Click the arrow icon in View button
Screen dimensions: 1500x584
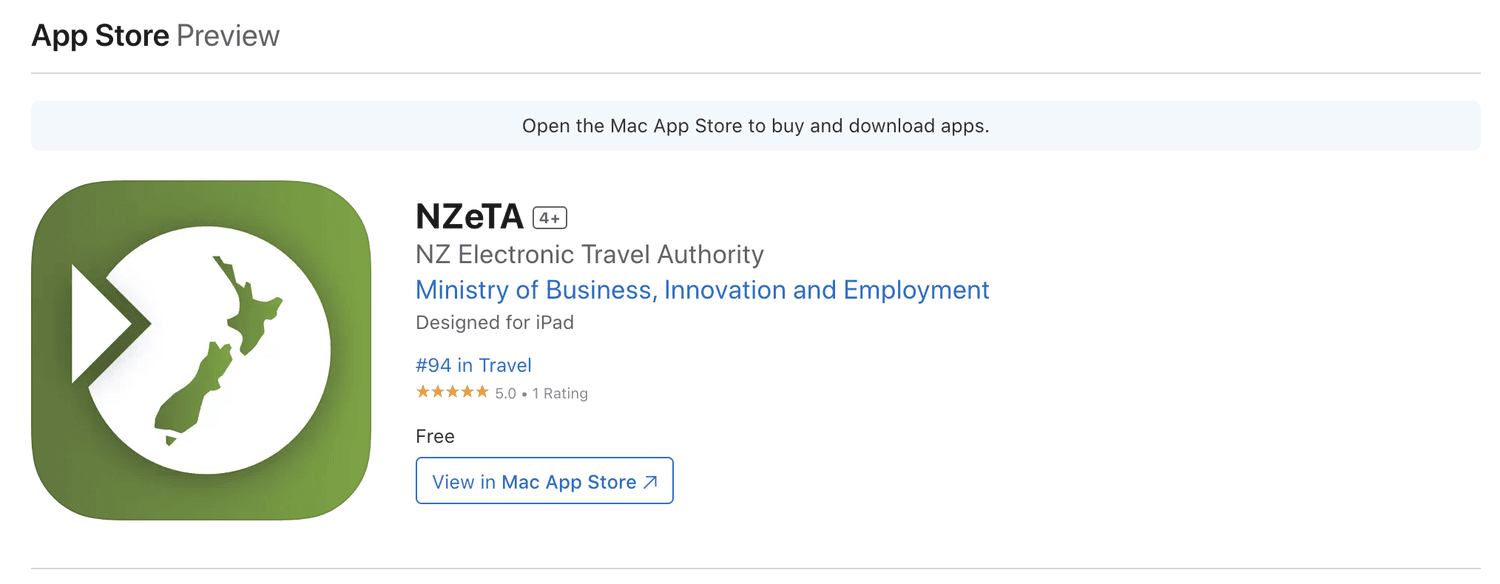pos(650,482)
